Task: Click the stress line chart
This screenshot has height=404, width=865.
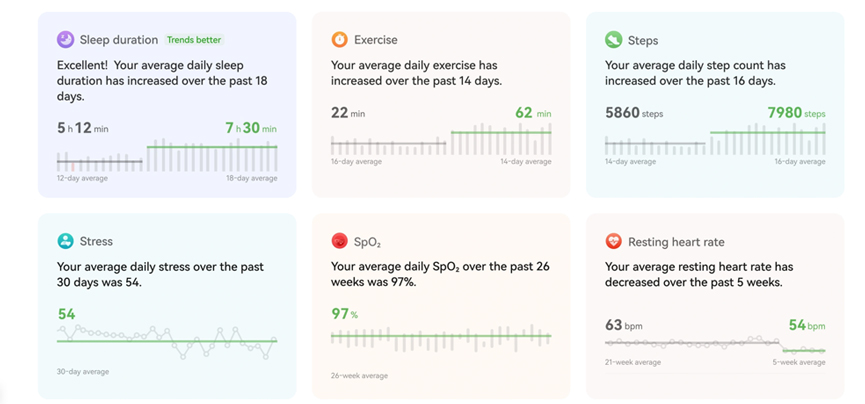Action: click(167, 340)
